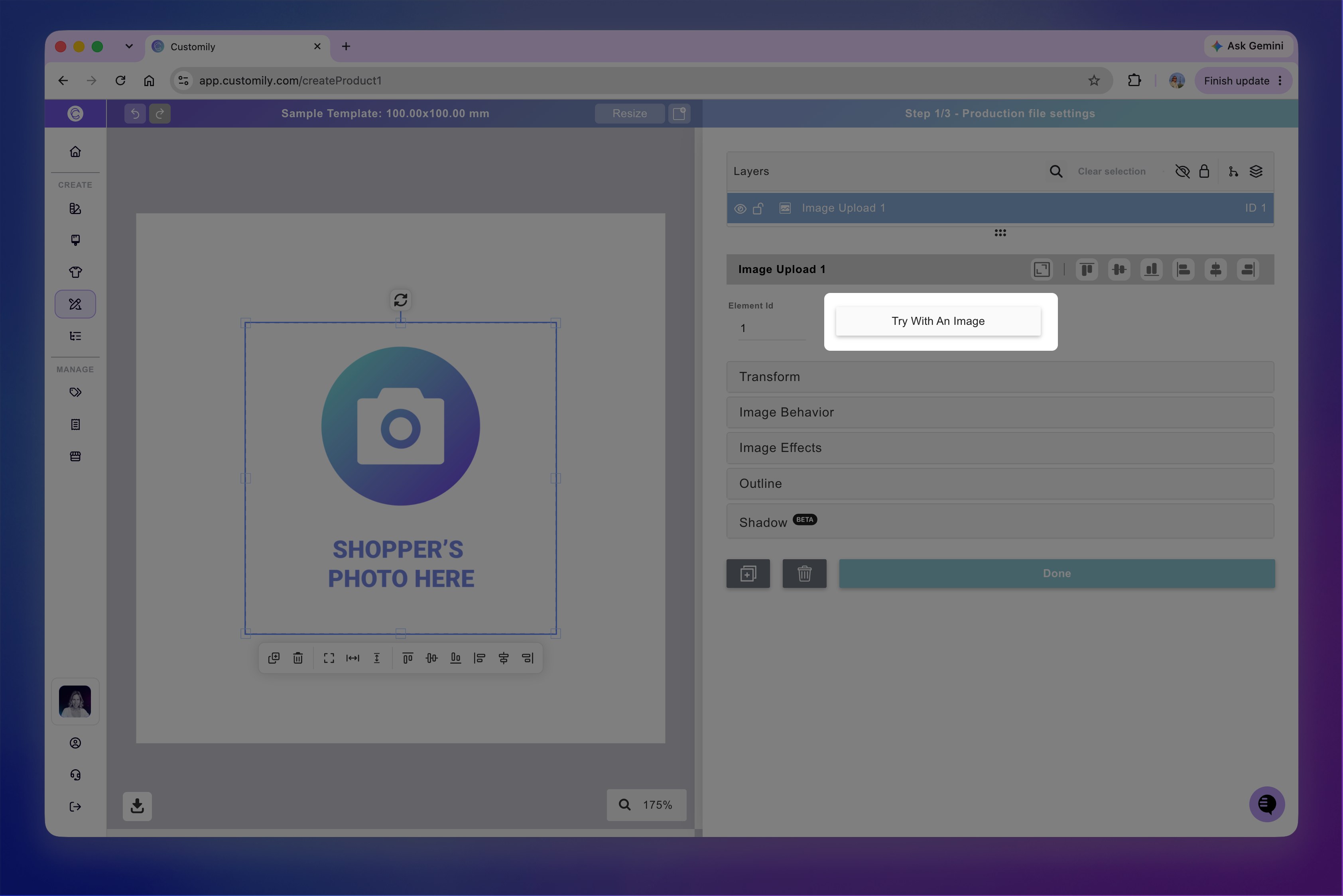
Task: Click the Resize button
Action: (630, 113)
